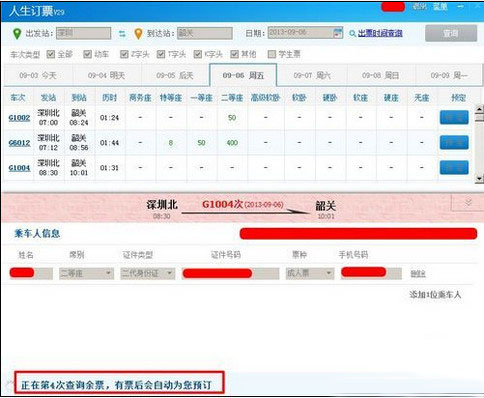Click the passenger 姓名 field
The image size is (484, 398).
[31, 273]
